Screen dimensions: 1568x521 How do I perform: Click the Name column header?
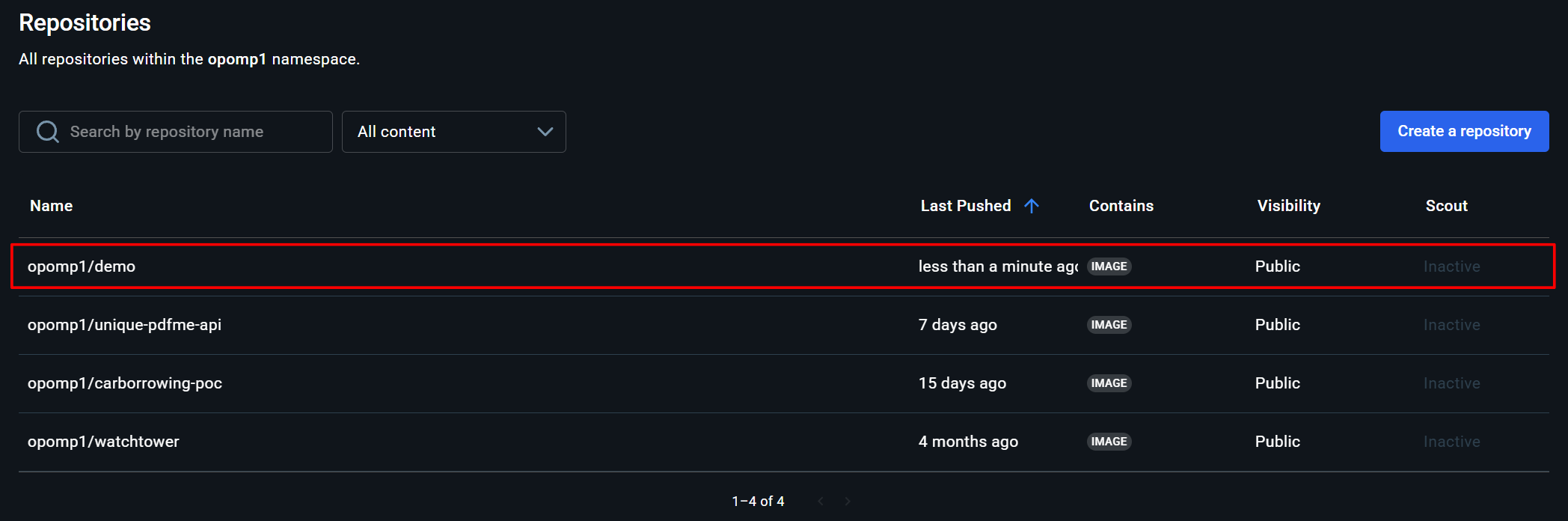click(51, 206)
